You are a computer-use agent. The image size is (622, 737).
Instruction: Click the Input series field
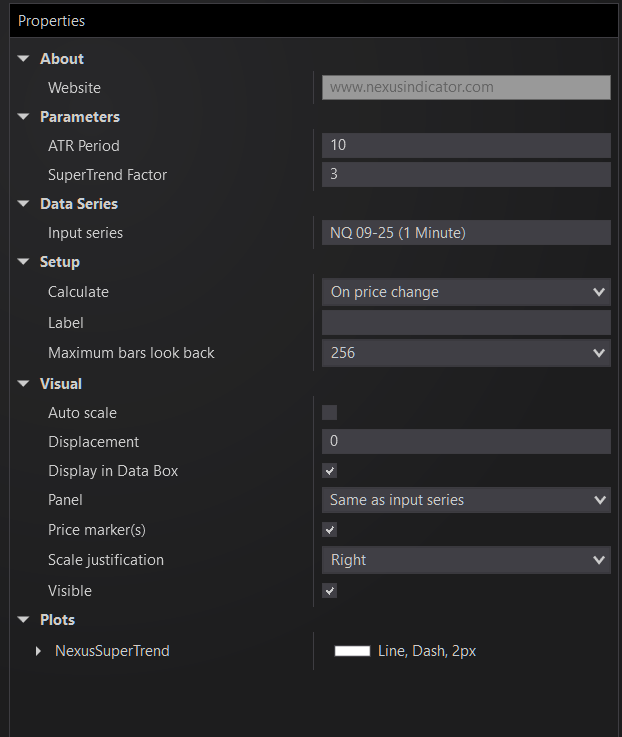[466, 233]
